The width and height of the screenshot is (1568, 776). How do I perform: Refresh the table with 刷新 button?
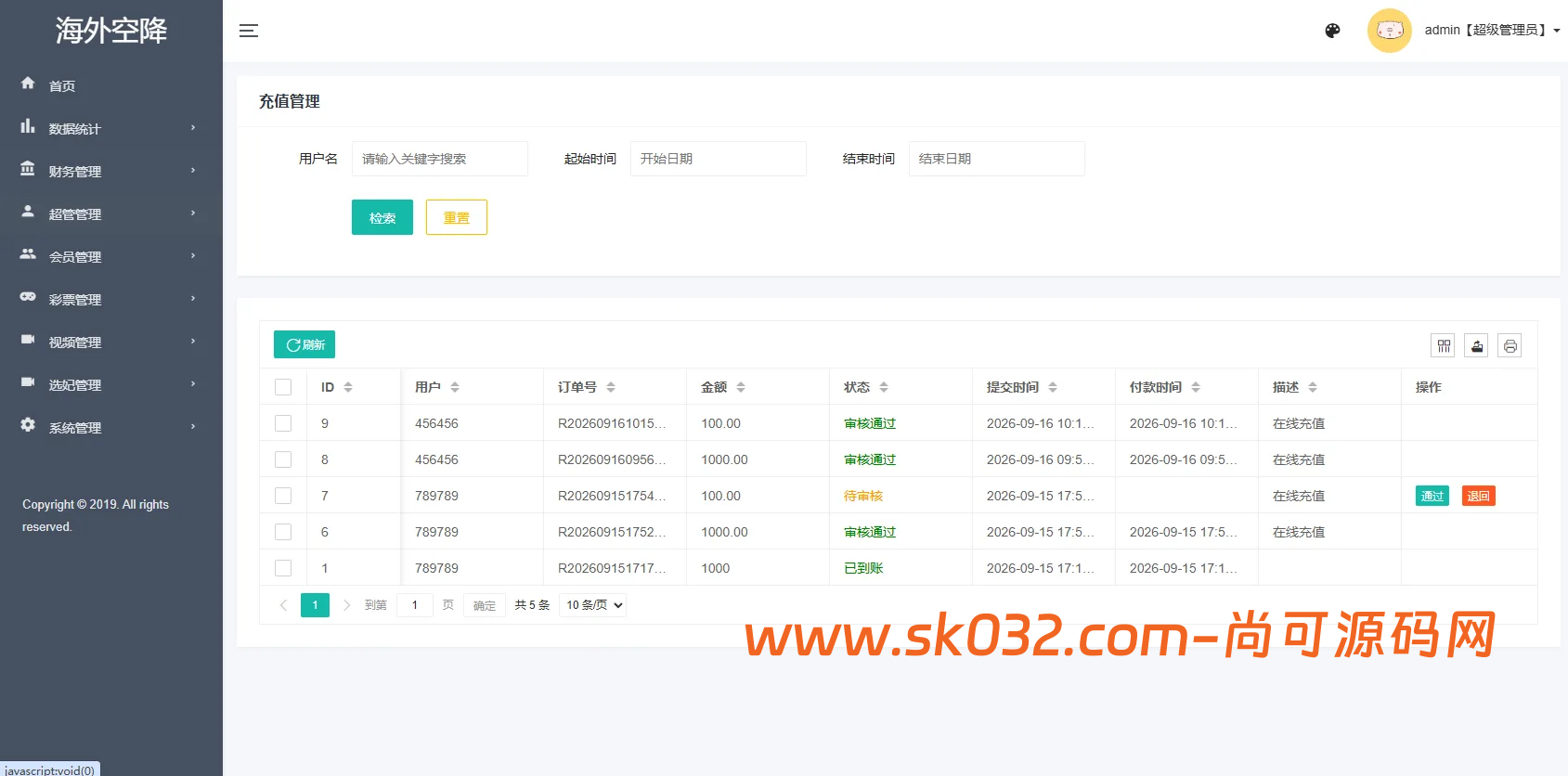305,344
